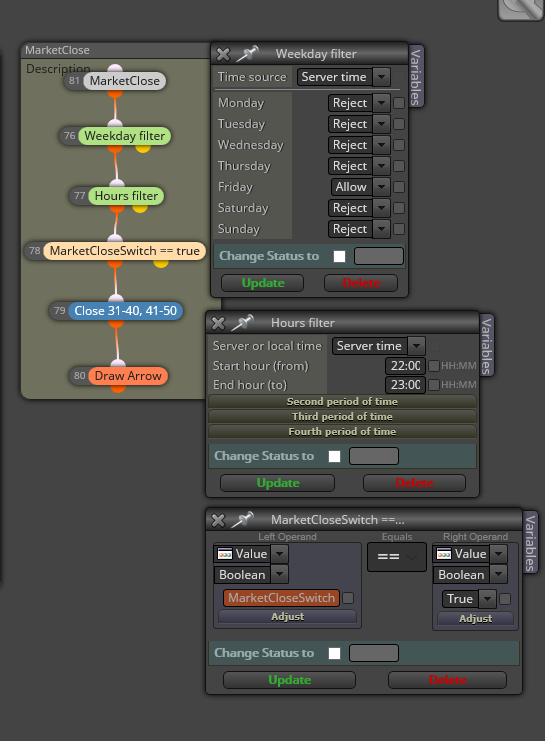The width and height of the screenshot is (545, 741).
Task: Click Delete in MarketCloseSwitch panel
Action: coord(447,680)
